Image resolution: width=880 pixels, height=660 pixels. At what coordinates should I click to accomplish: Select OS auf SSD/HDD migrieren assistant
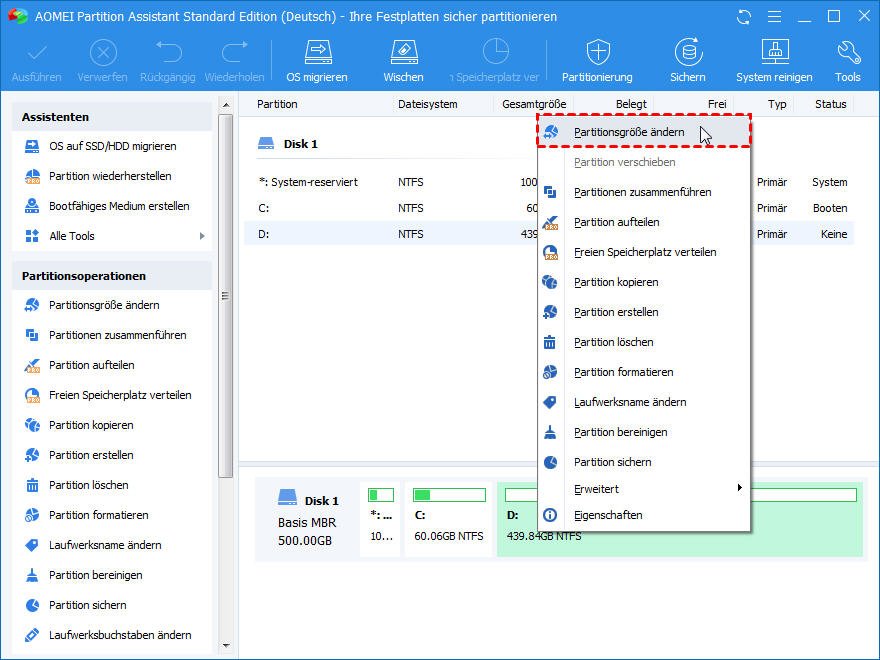[x=112, y=146]
